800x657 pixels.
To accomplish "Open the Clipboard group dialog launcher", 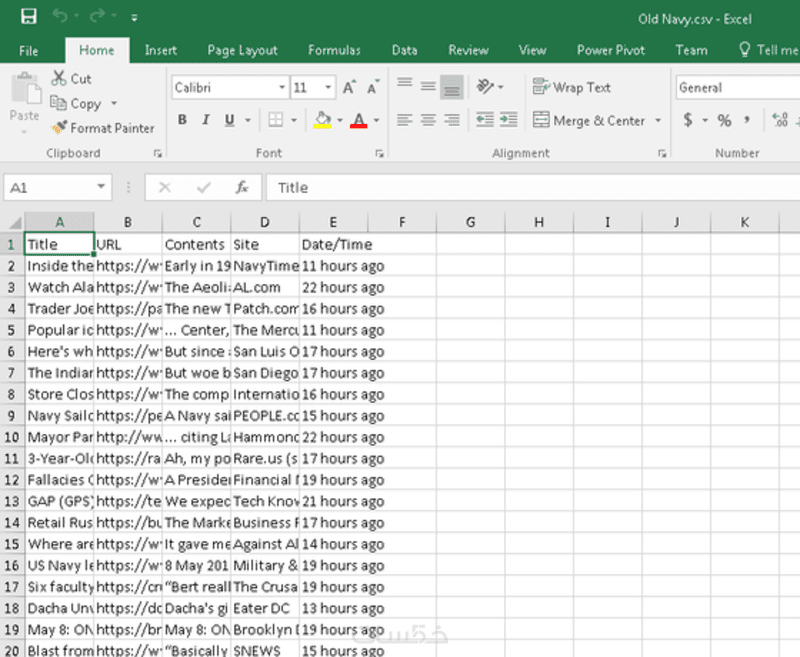I will (158, 153).
